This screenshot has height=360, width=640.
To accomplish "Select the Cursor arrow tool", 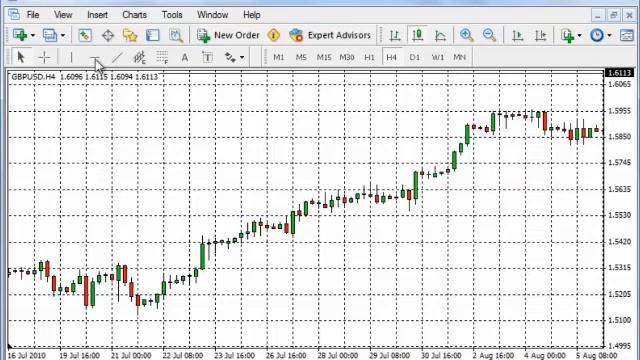I will point(20,57).
